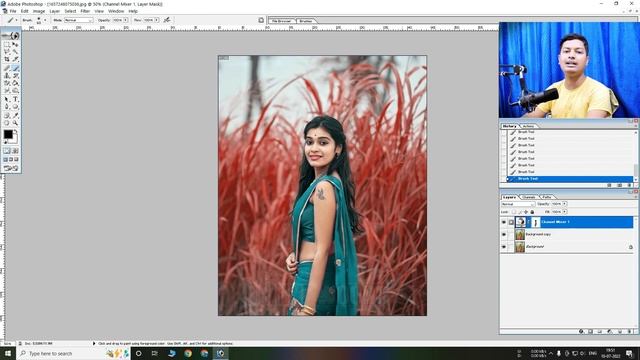The height and width of the screenshot is (360, 640).
Task: Select the Eyedropper tool
Action: (x=15, y=115)
